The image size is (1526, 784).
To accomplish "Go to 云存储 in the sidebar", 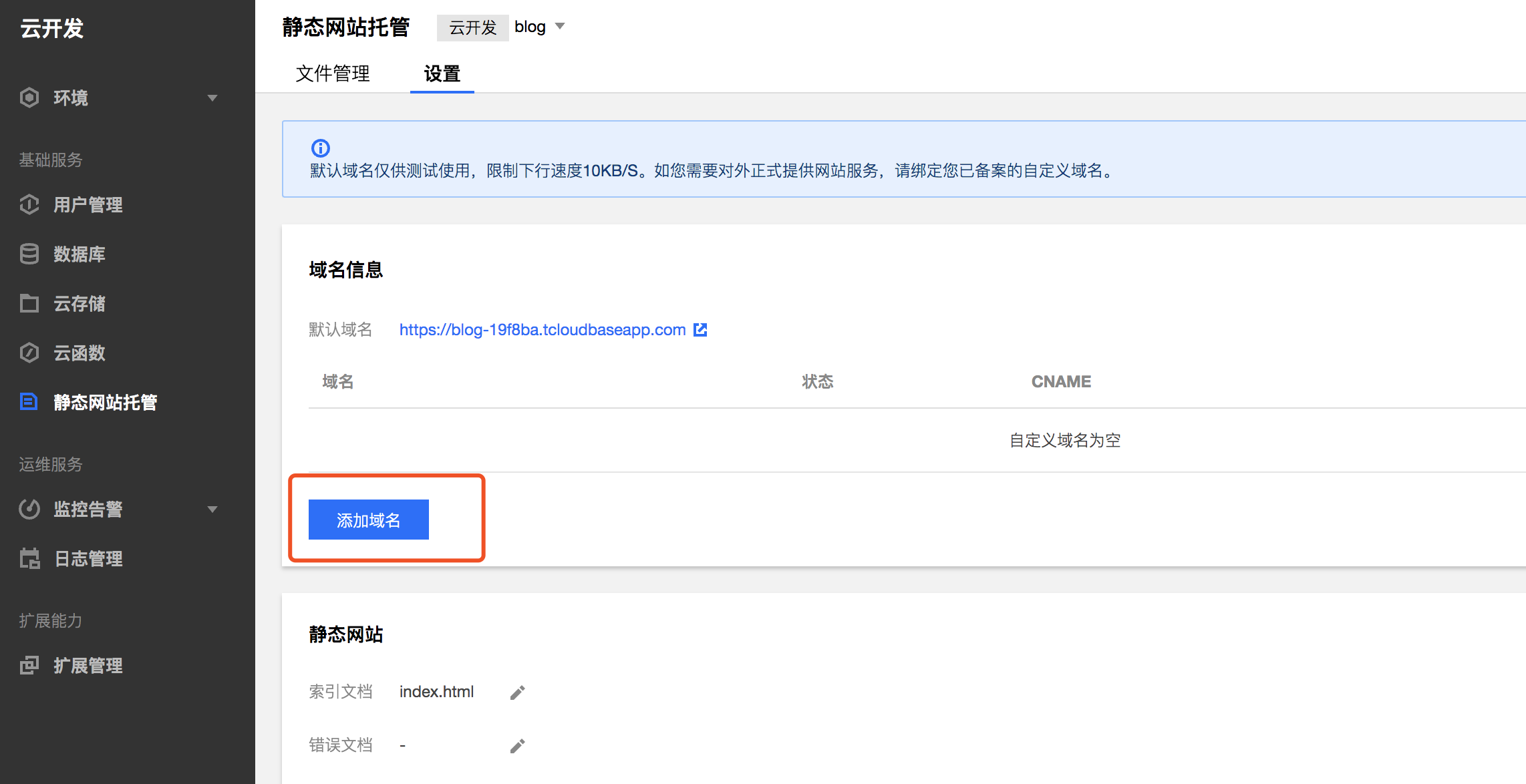I will pos(80,303).
